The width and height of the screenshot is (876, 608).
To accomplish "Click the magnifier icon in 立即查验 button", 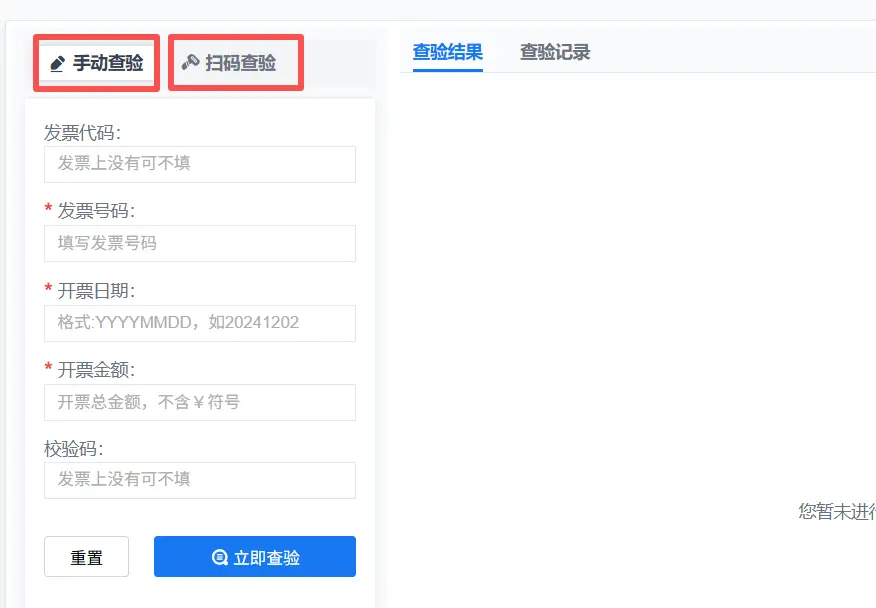I will tap(220, 558).
